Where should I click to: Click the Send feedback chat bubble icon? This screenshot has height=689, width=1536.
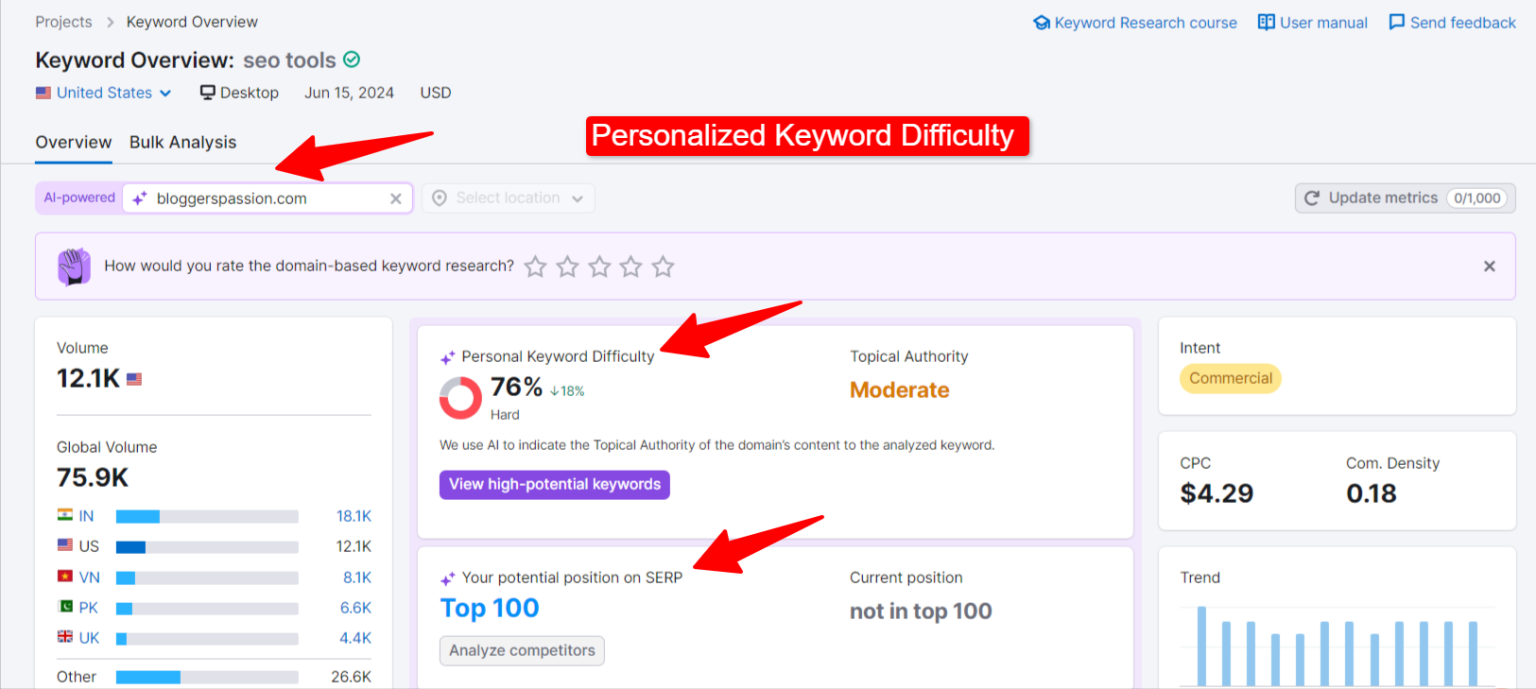1397,22
